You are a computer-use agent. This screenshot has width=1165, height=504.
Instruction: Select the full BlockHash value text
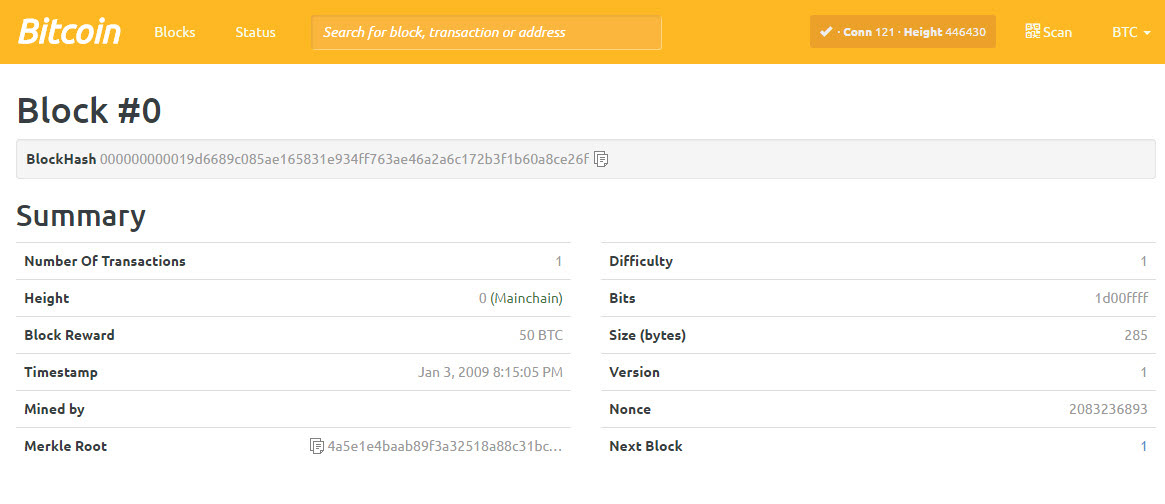(x=344, y=159)
